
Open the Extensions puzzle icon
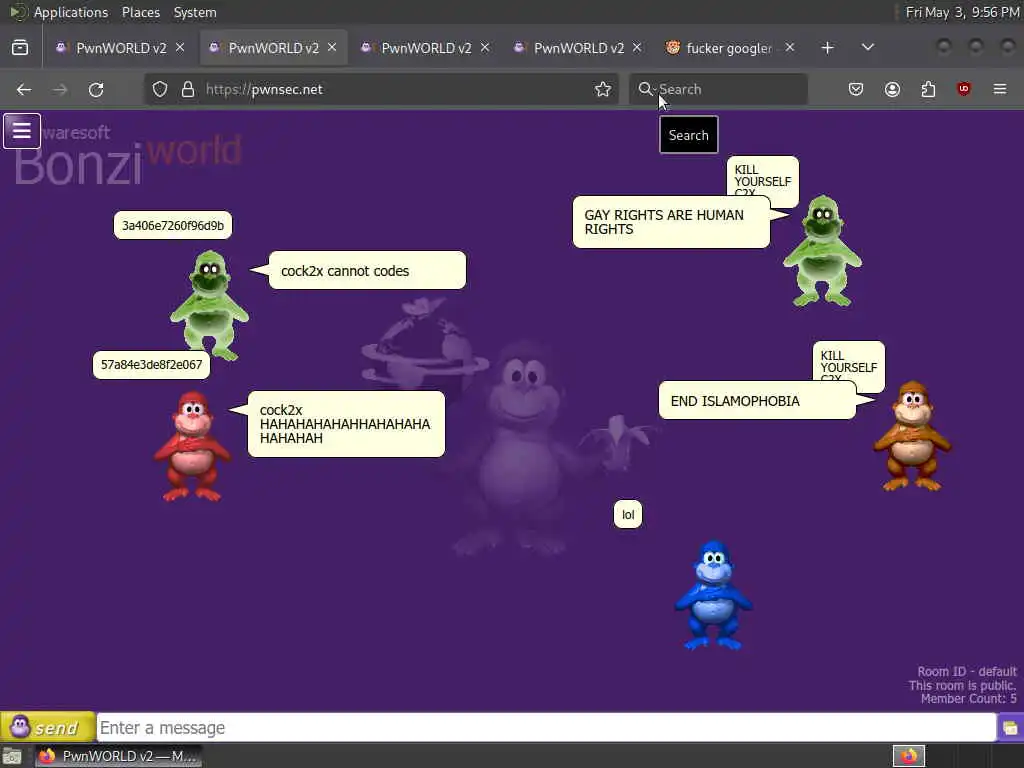coord(928,89)
